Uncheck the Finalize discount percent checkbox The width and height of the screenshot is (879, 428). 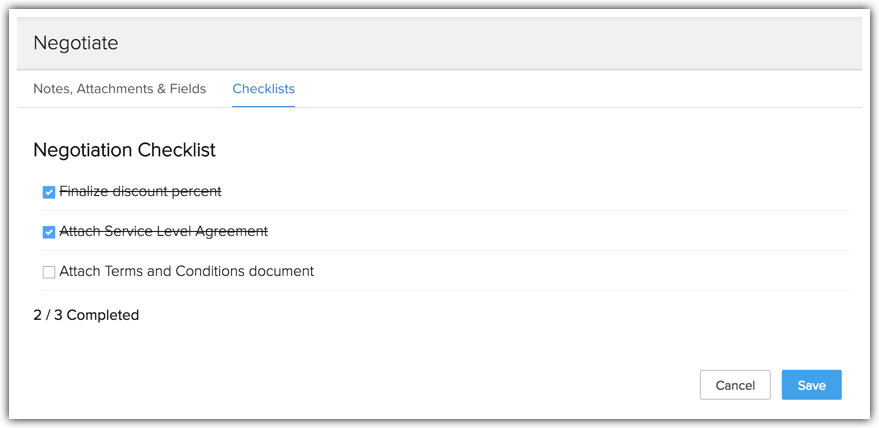coord(49,192)
